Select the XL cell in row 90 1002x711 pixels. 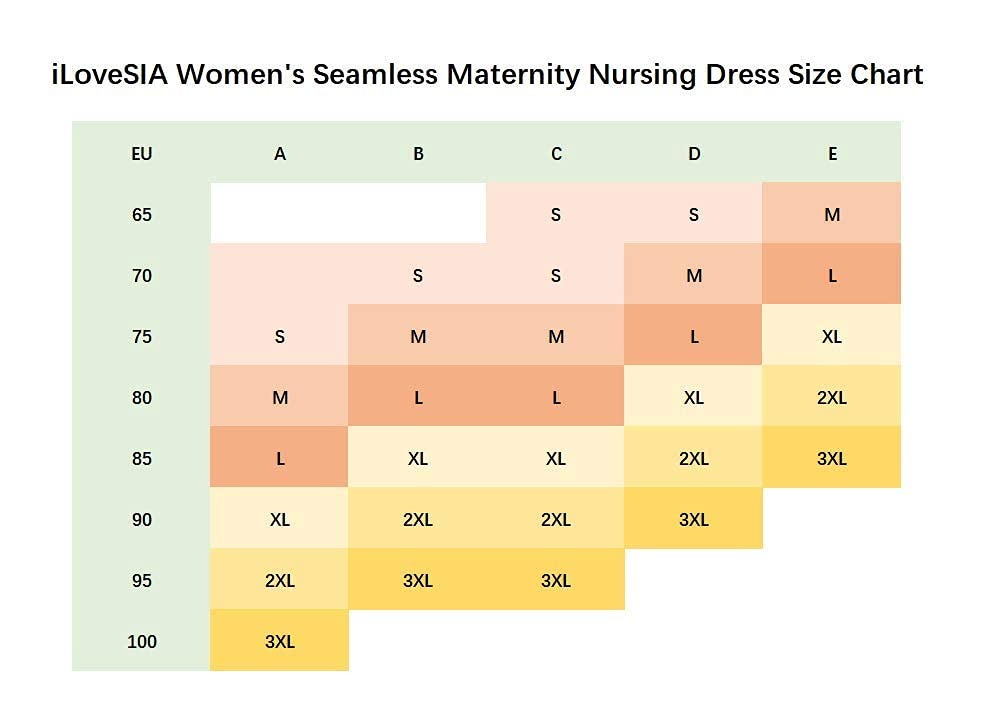click(280, 520)
